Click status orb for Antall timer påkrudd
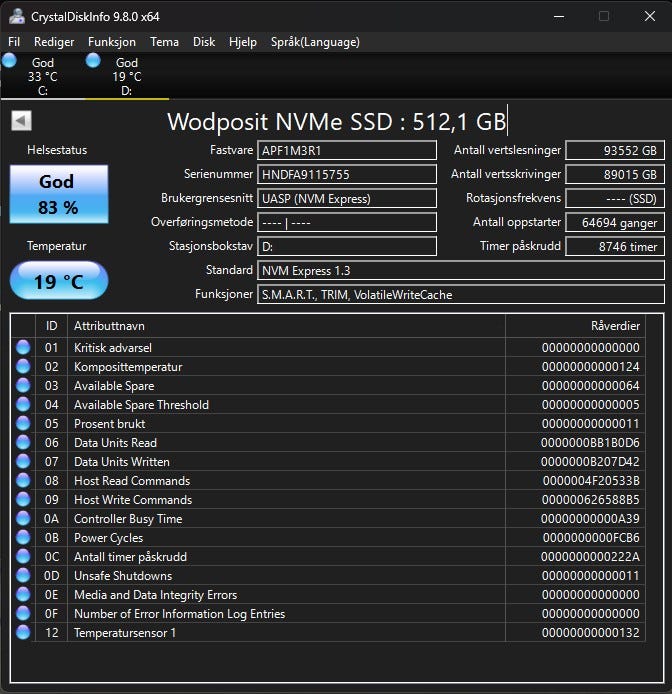Screen dimensions: 672x694 tap(23, 557)
